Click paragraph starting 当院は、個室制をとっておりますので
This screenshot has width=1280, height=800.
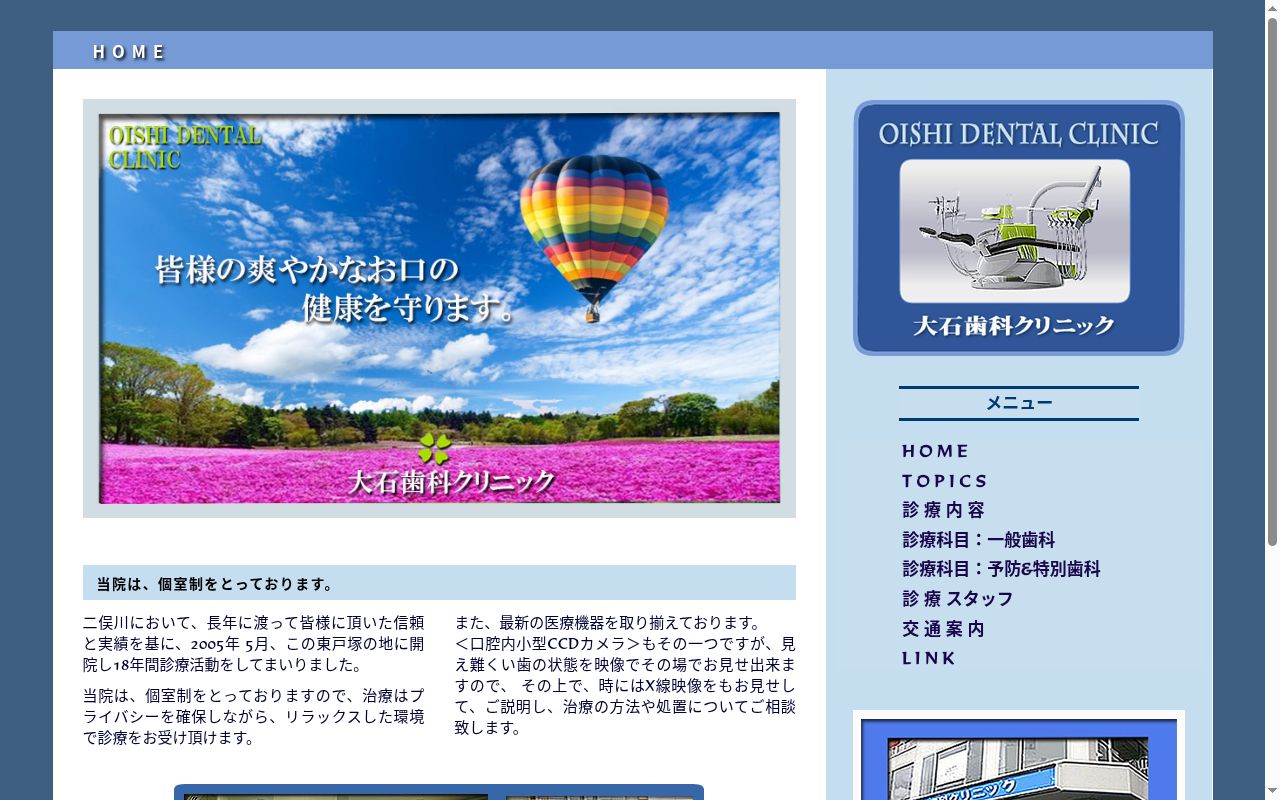click(254, 716)
